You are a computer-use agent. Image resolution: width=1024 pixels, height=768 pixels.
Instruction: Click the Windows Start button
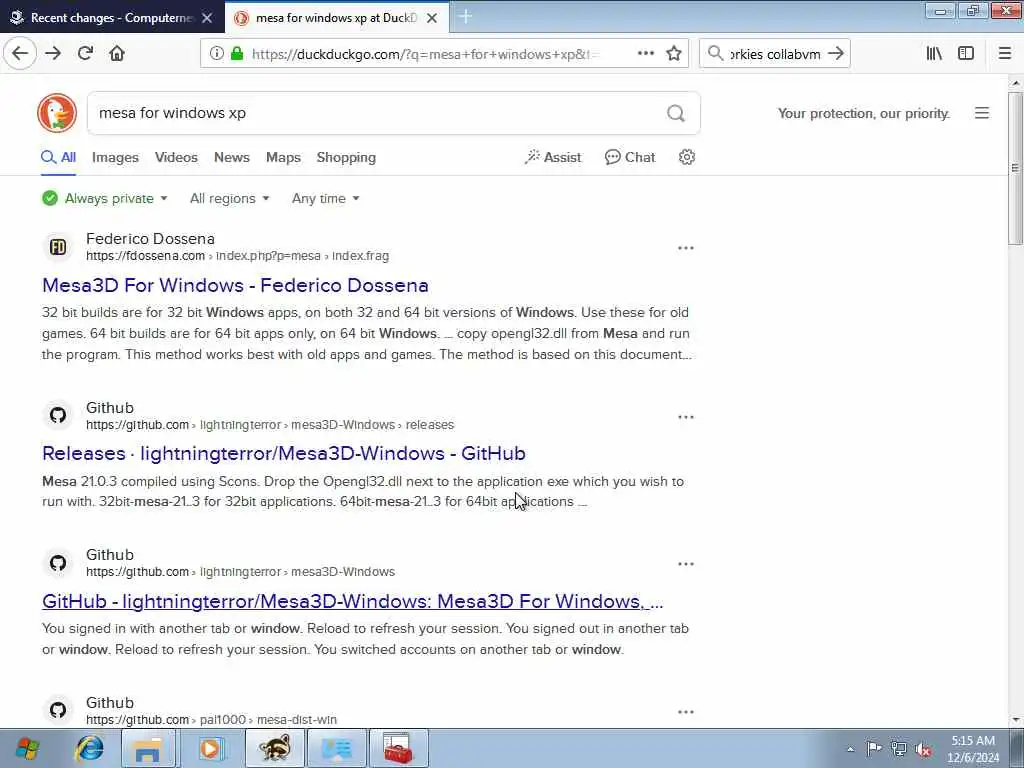27,748
